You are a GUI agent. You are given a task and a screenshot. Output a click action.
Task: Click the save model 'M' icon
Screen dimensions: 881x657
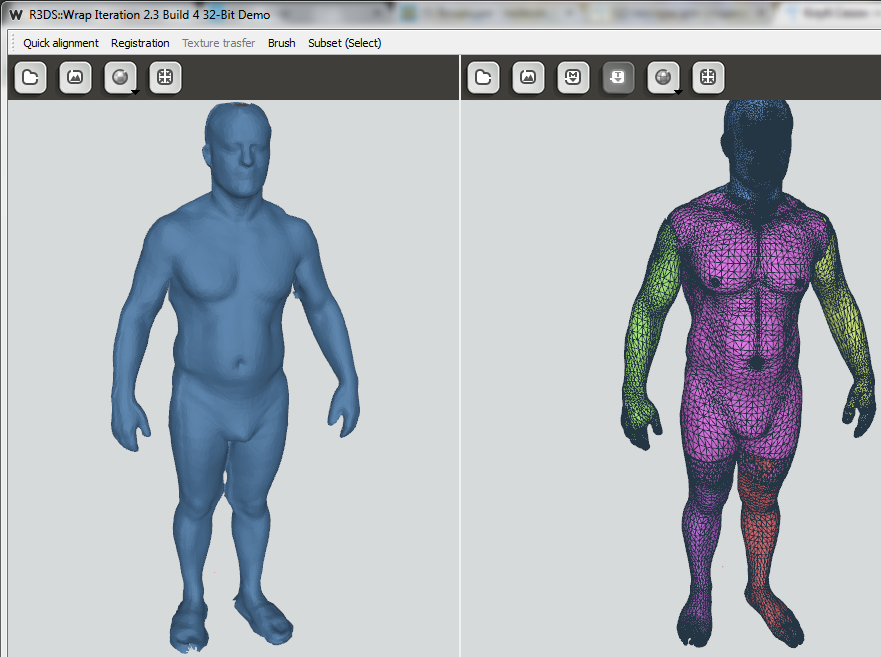(573, 78)
